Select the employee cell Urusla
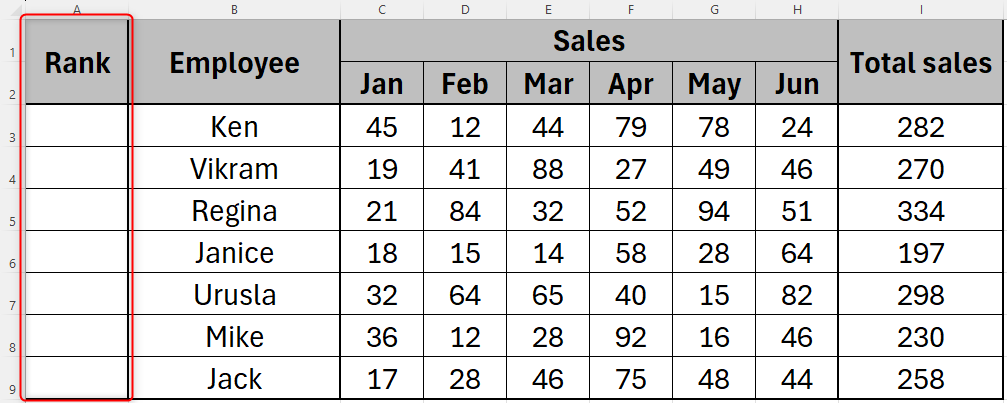Viewport: 1007px width, 403px height. (x=234, y=296)
